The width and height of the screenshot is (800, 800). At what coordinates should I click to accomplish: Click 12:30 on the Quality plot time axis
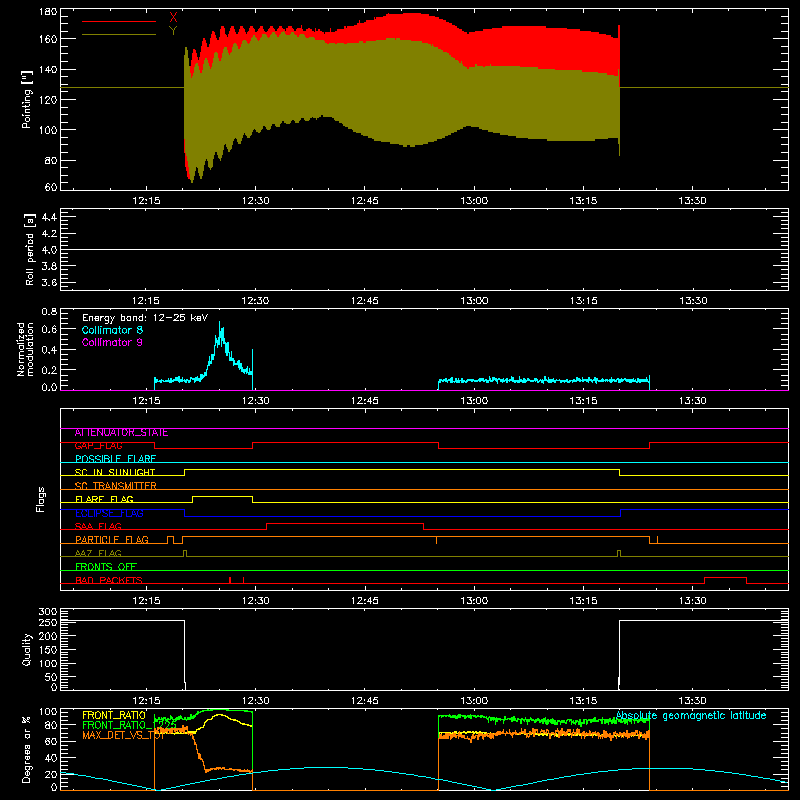[256, 701]
